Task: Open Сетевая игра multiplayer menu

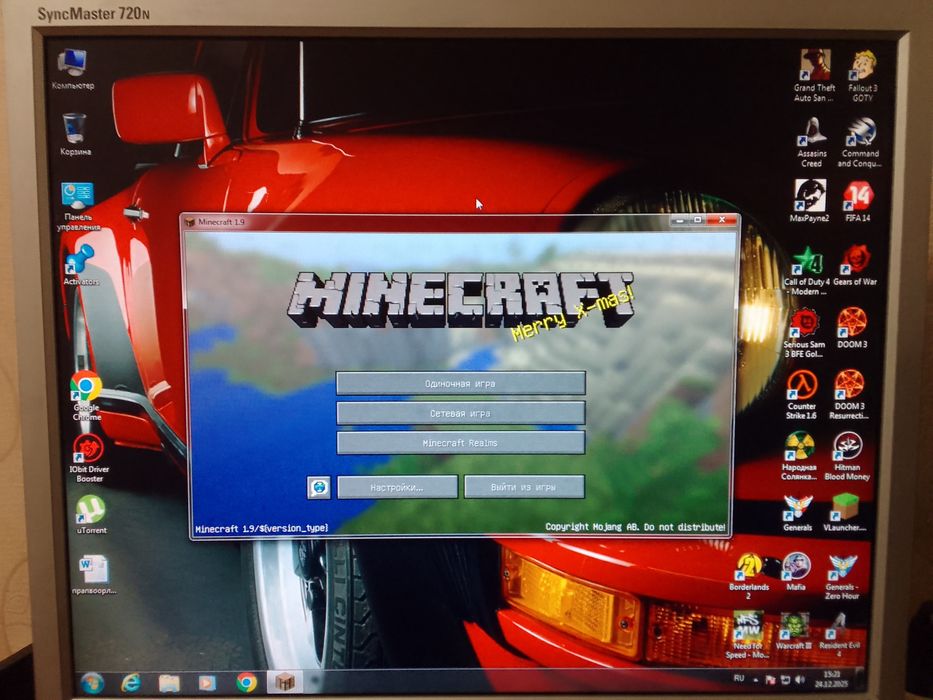Action: pyautogui.click(x=461, y=413)
